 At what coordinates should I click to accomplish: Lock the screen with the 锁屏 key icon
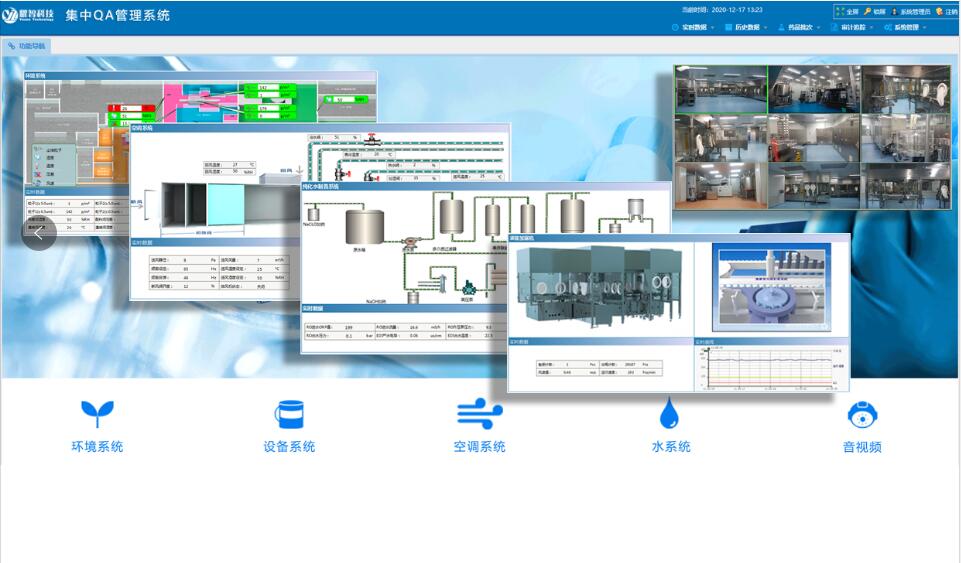coord(867,11)
